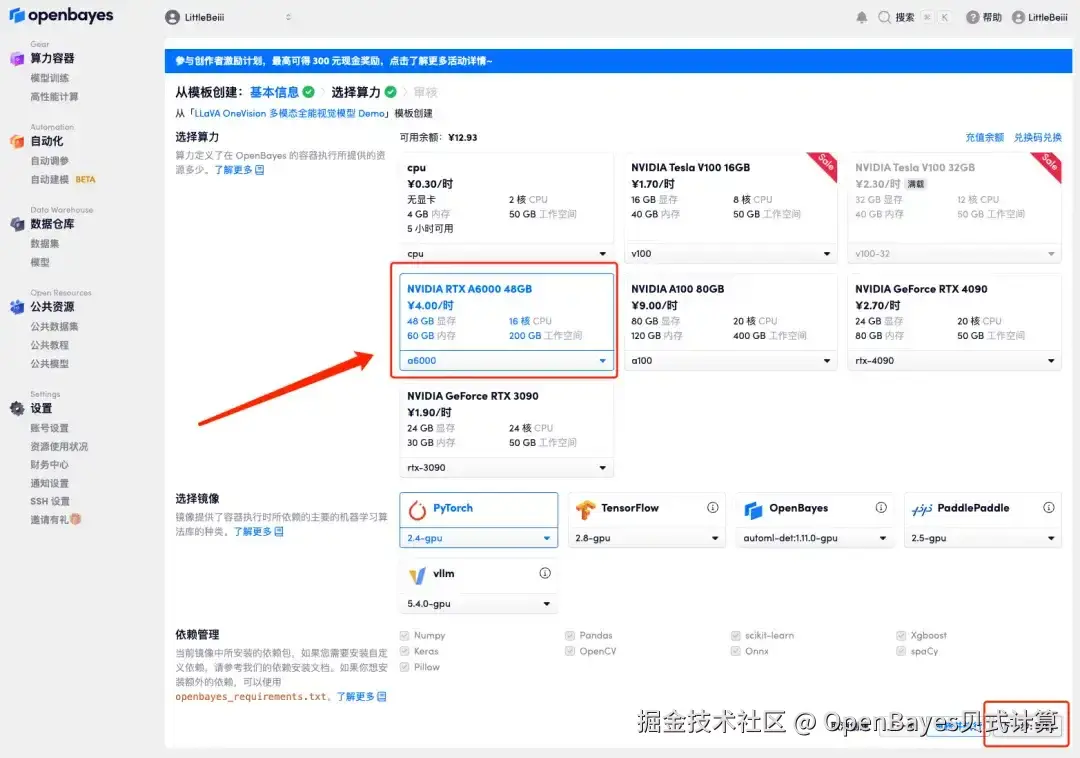The width and height of the screenshot is (1080, 758).
Task: Click the 设置 gear icon
Action: (x=17, y=408)
